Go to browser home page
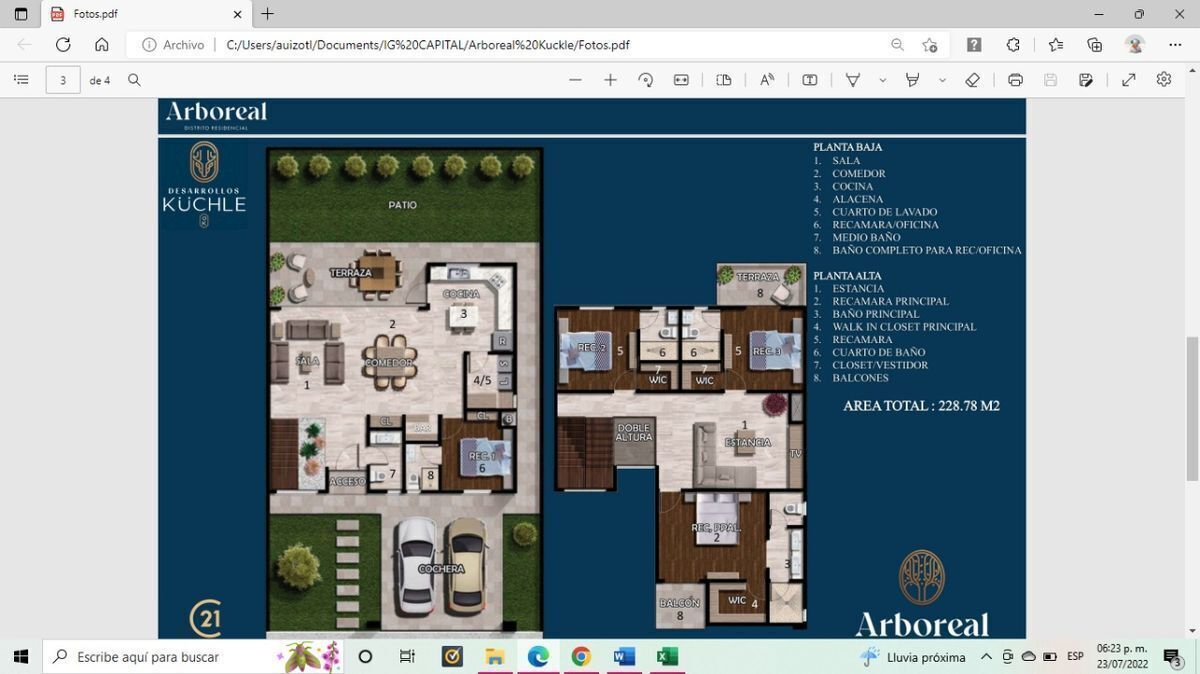The image size is (1200, 674). tap(102, 45)
